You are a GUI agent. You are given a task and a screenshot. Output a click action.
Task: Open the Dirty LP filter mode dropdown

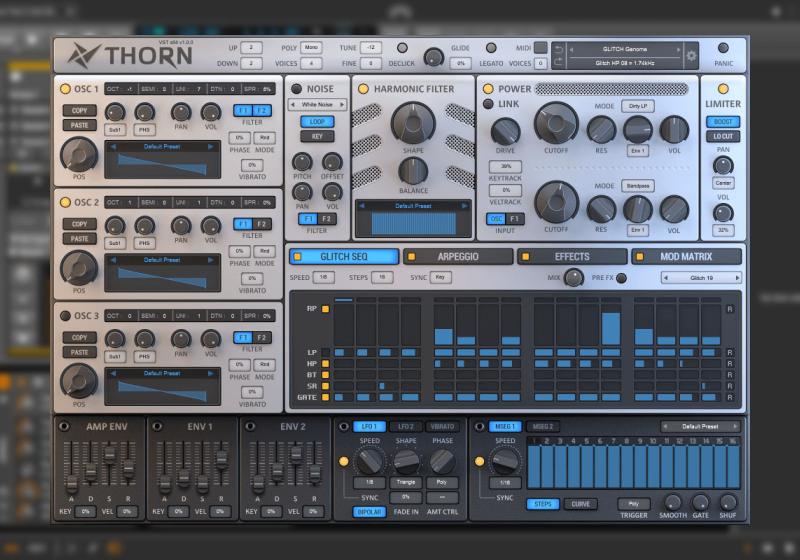coord(638,106)
